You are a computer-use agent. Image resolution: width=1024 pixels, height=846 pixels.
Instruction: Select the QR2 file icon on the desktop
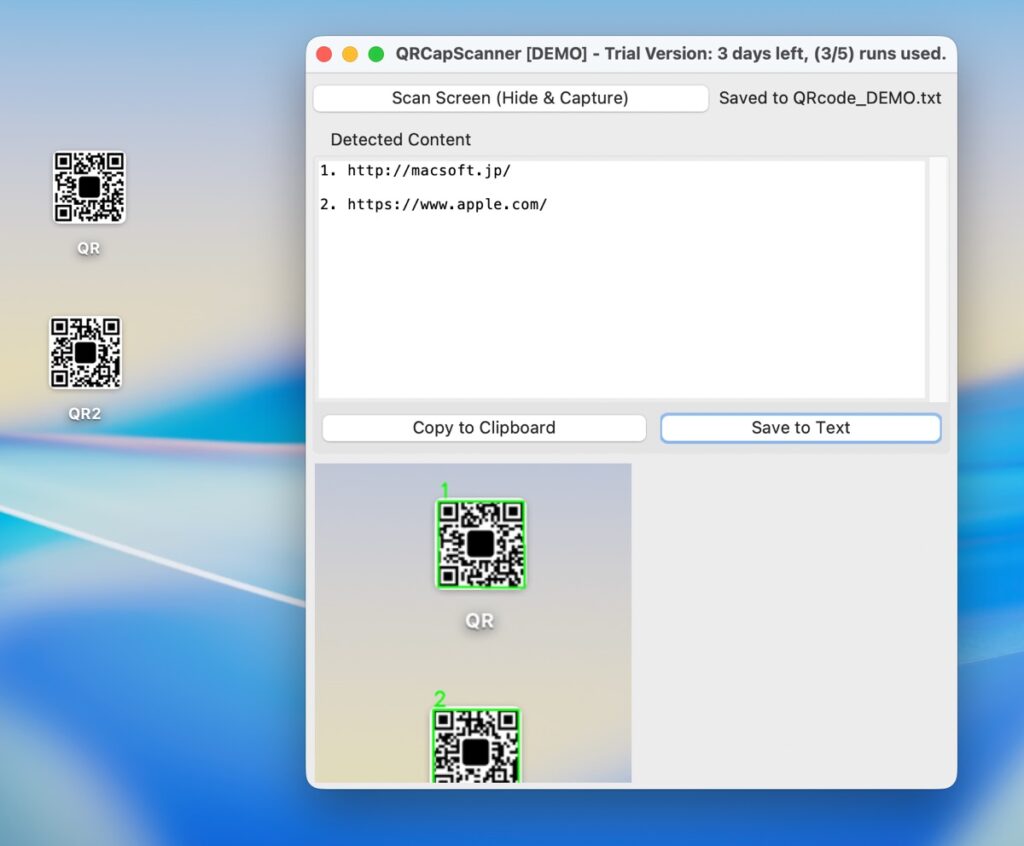[x=85, y=353]
